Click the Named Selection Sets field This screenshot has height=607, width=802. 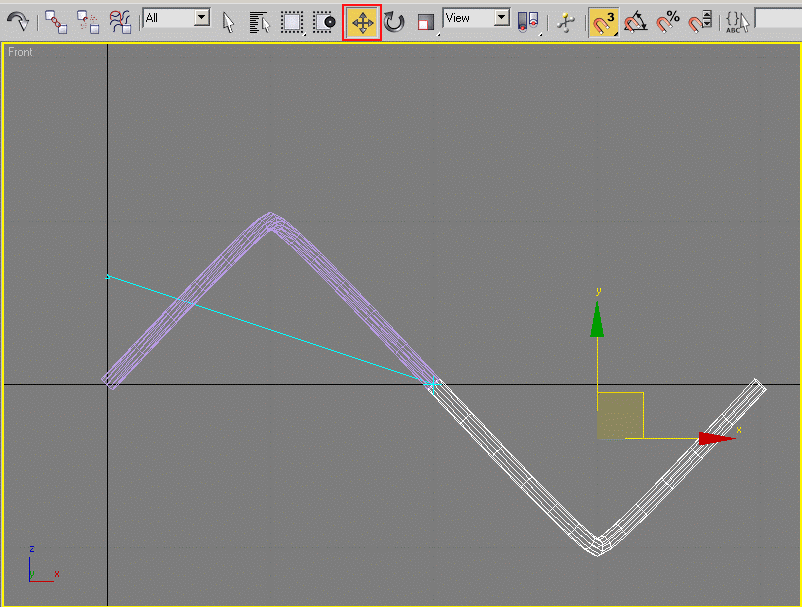[x=778, y=18]
